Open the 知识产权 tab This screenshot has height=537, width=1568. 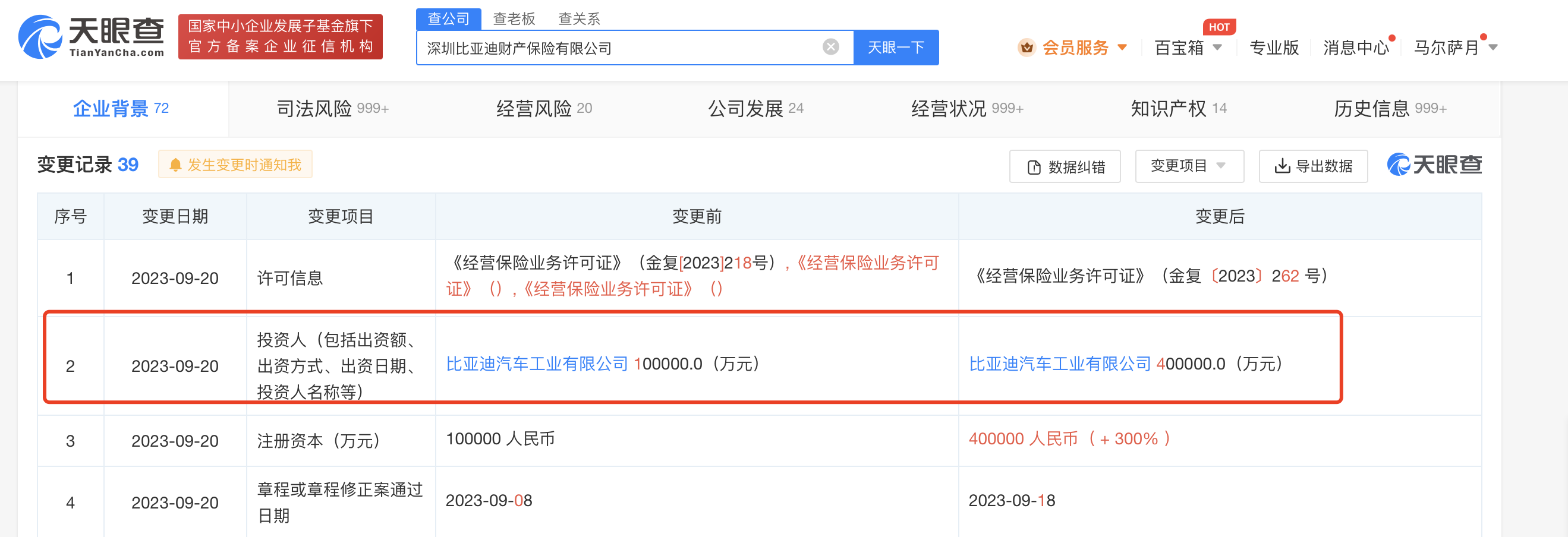pos(1179,109)
